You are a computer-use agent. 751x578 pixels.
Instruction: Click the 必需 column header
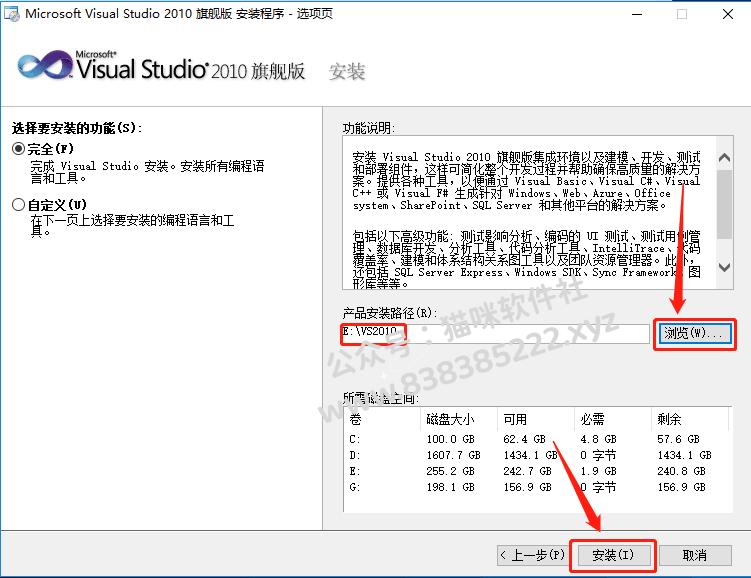(x=613, y=419)
